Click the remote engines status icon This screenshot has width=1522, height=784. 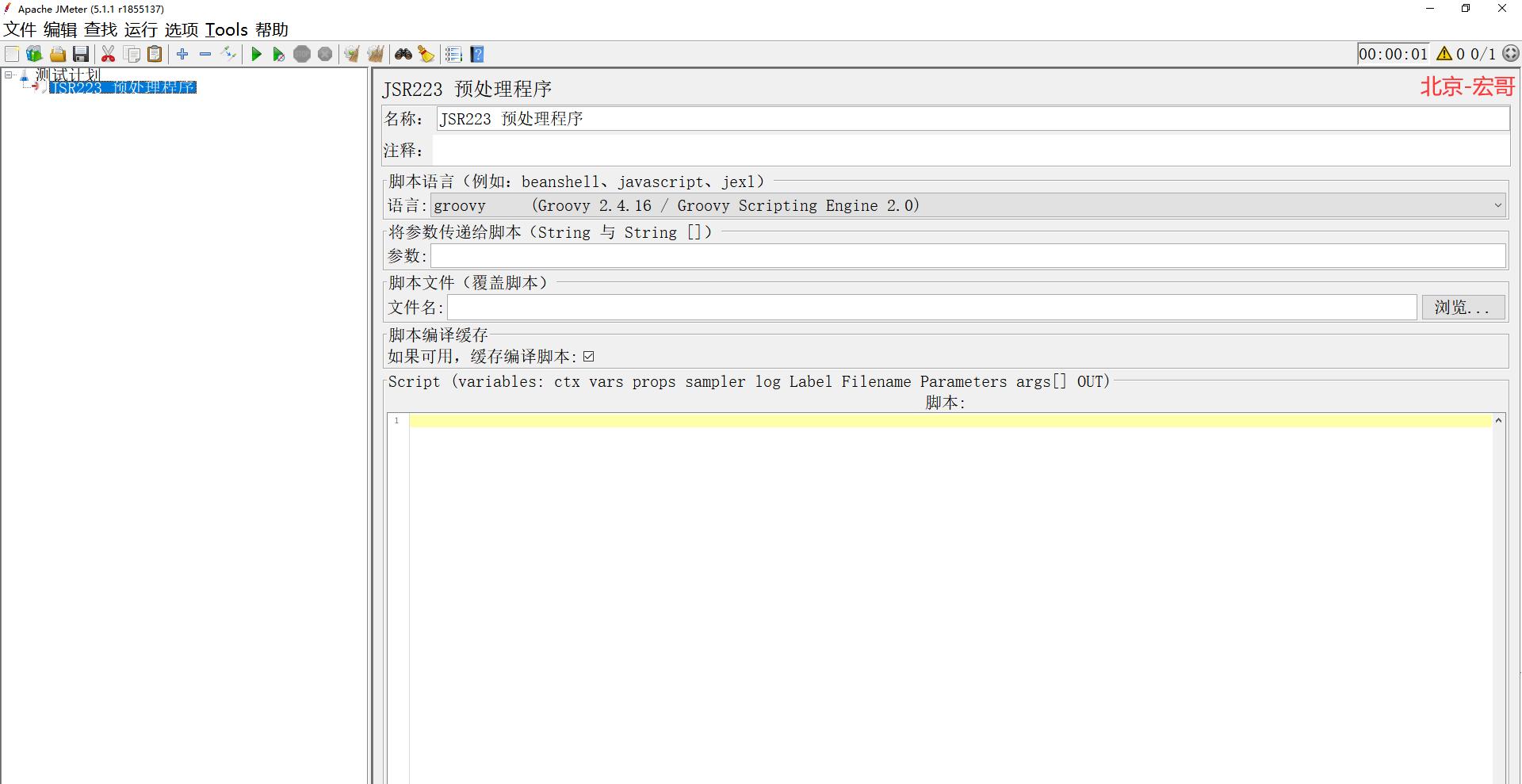(1511, 54)
